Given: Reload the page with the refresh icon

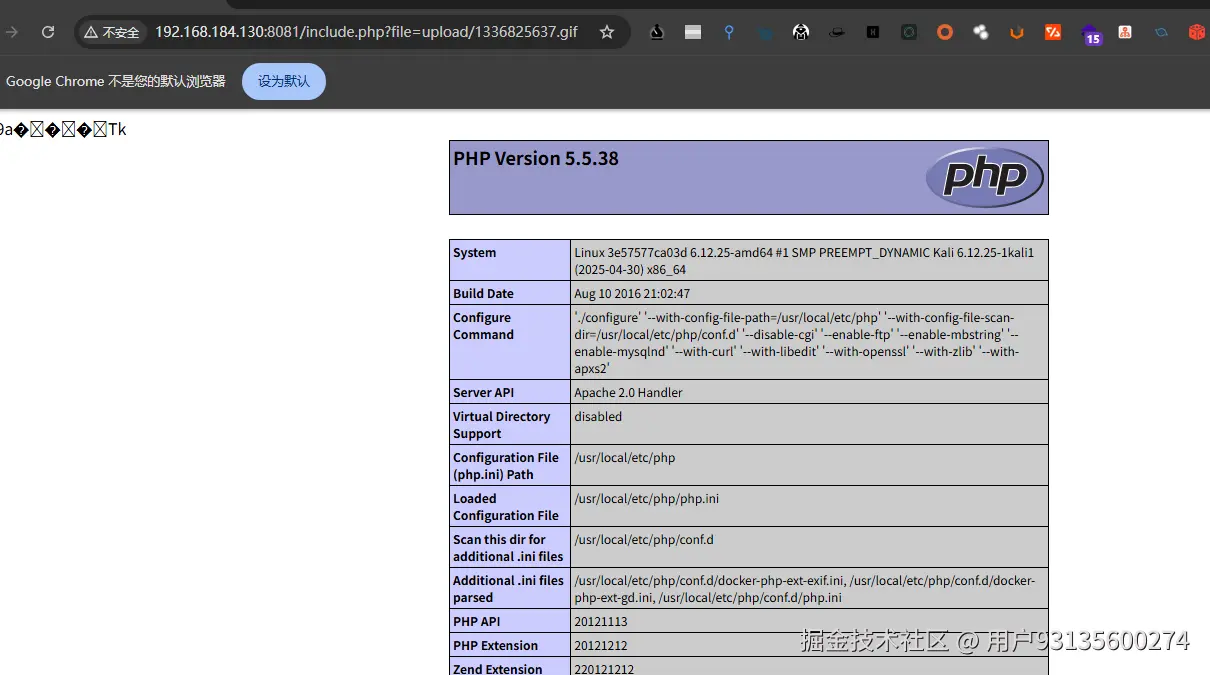Looking at the screenshot, I should click(47, 32).
